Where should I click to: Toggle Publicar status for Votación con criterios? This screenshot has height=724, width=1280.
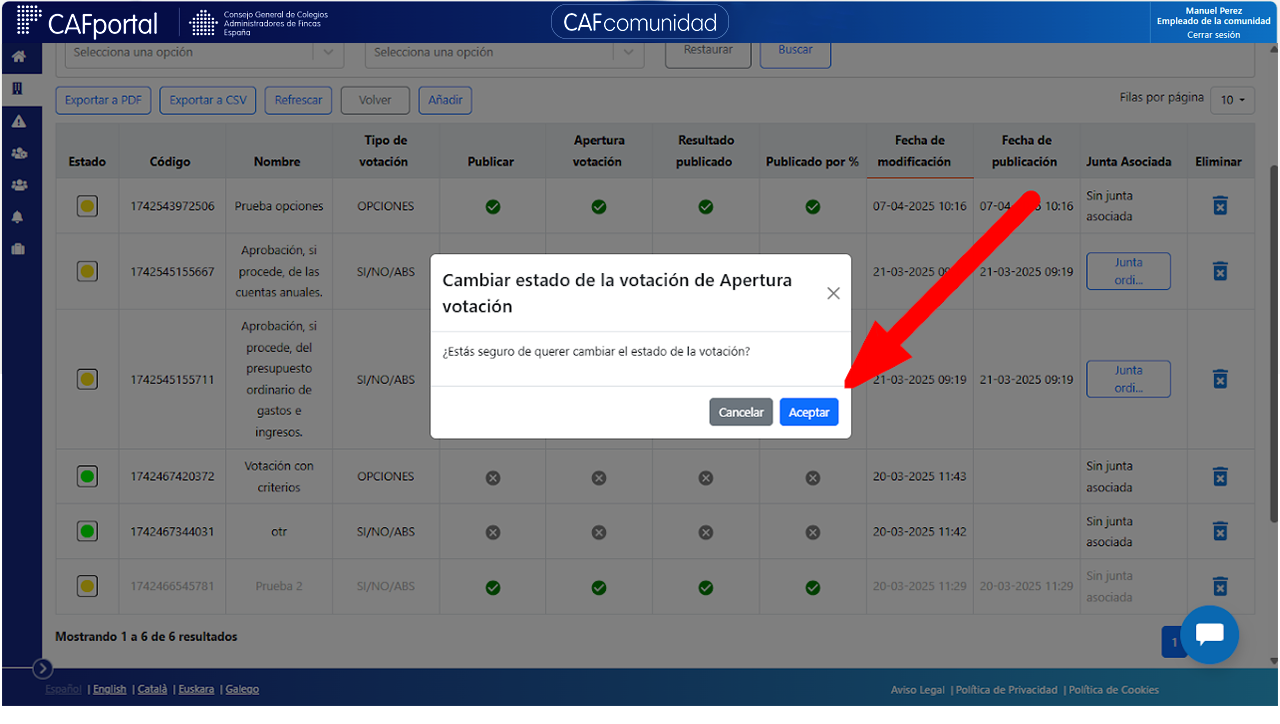point(492,478)
